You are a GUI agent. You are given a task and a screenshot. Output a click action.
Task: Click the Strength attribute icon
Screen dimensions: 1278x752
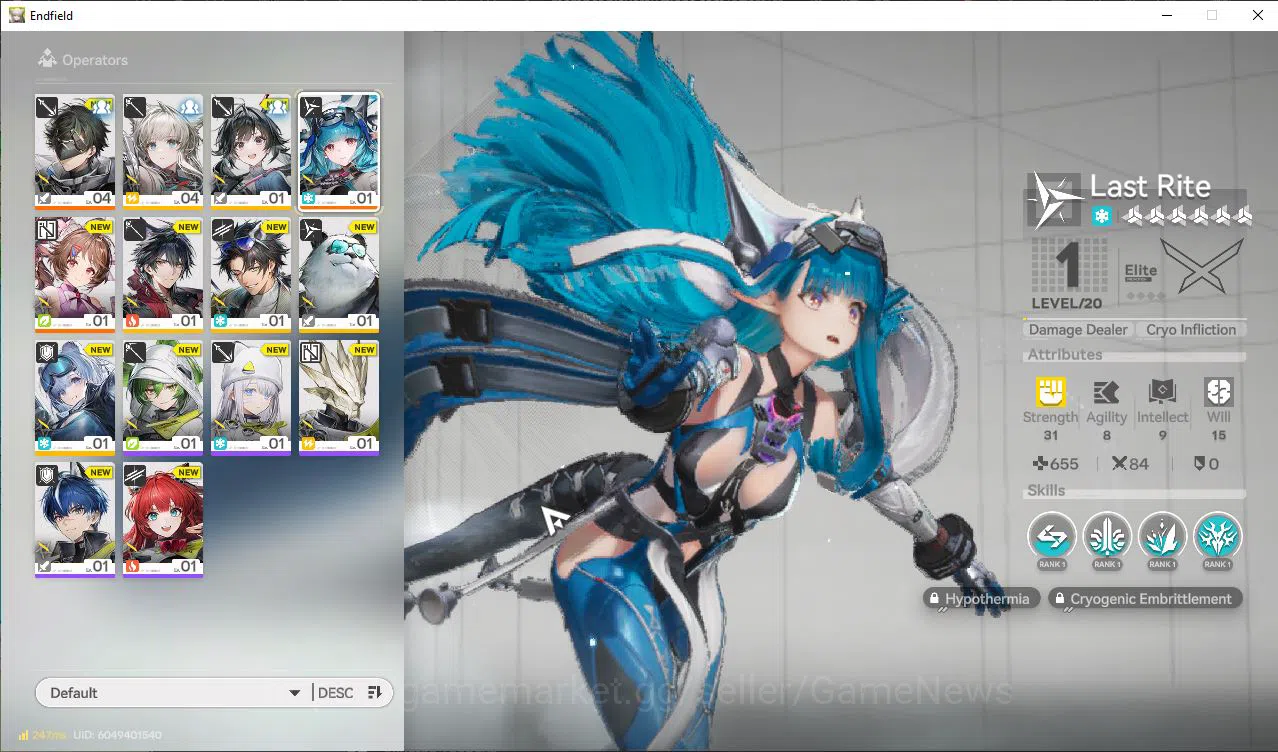(1050, 392)
